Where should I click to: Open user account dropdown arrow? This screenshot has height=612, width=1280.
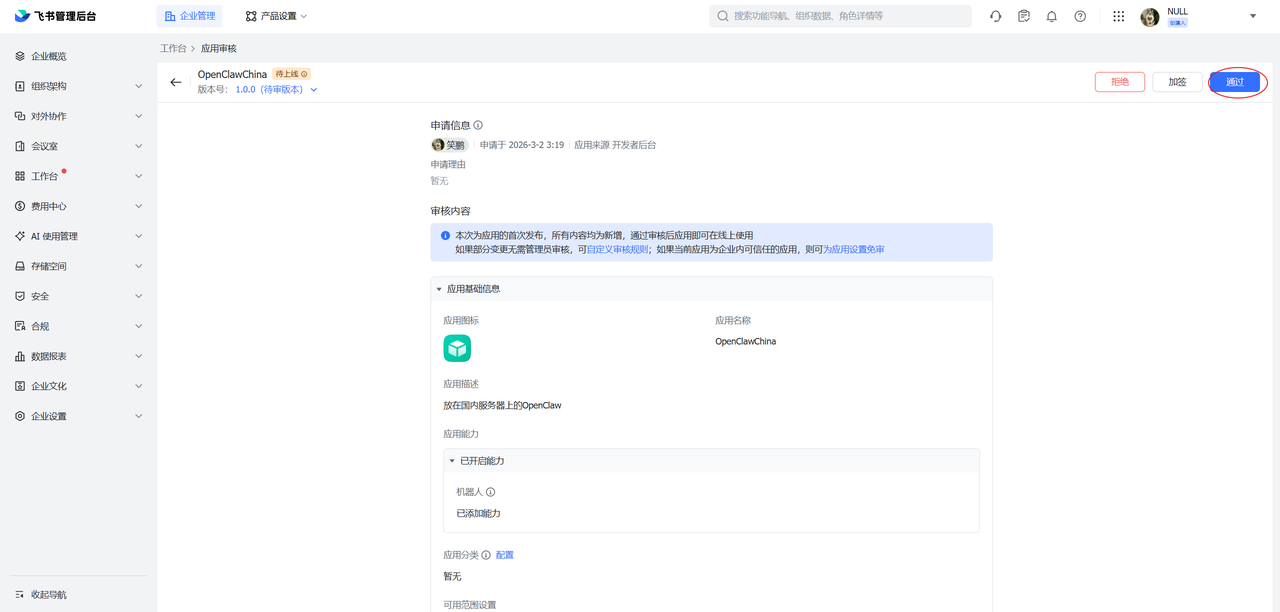click(x=1253, y=16)
